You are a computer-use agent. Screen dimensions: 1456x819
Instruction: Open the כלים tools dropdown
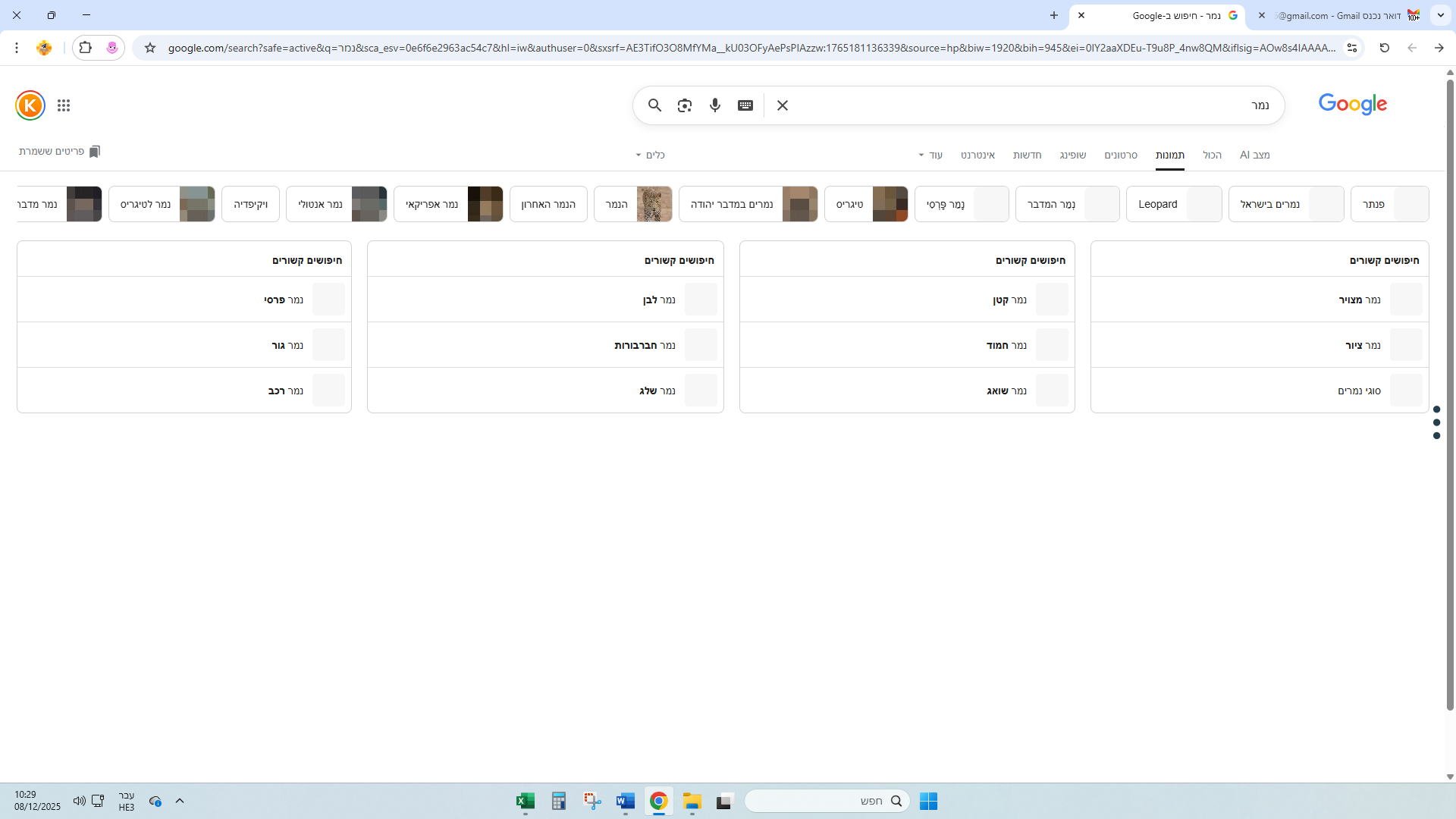[651, 155]
